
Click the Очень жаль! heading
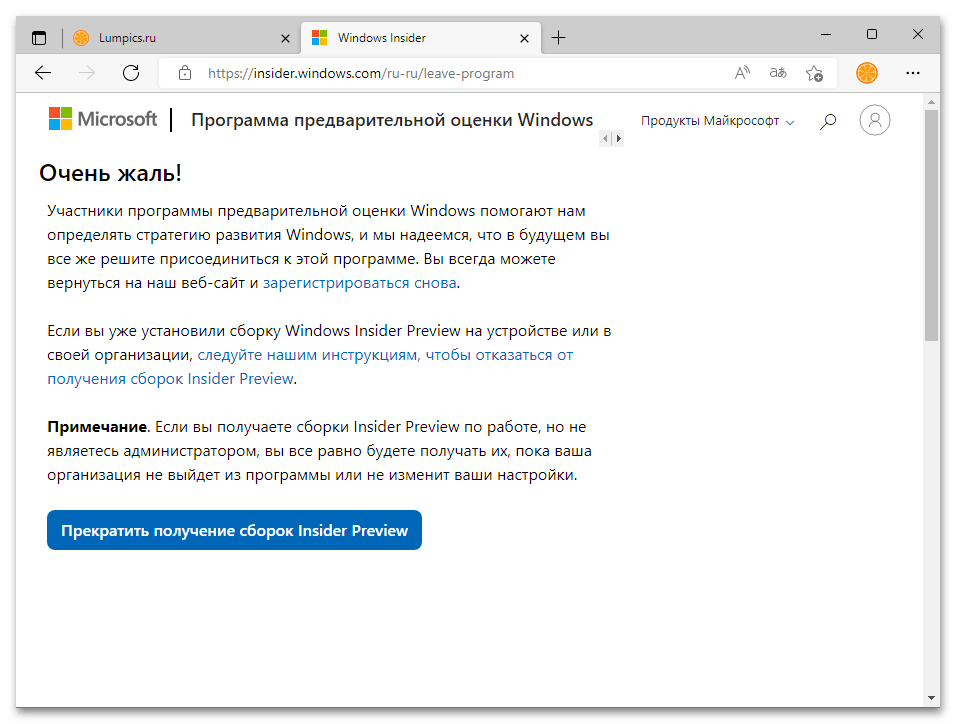110,173
